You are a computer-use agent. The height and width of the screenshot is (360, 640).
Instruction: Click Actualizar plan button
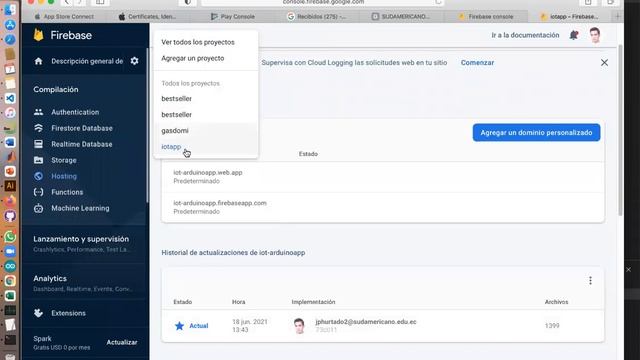[122, 342]
